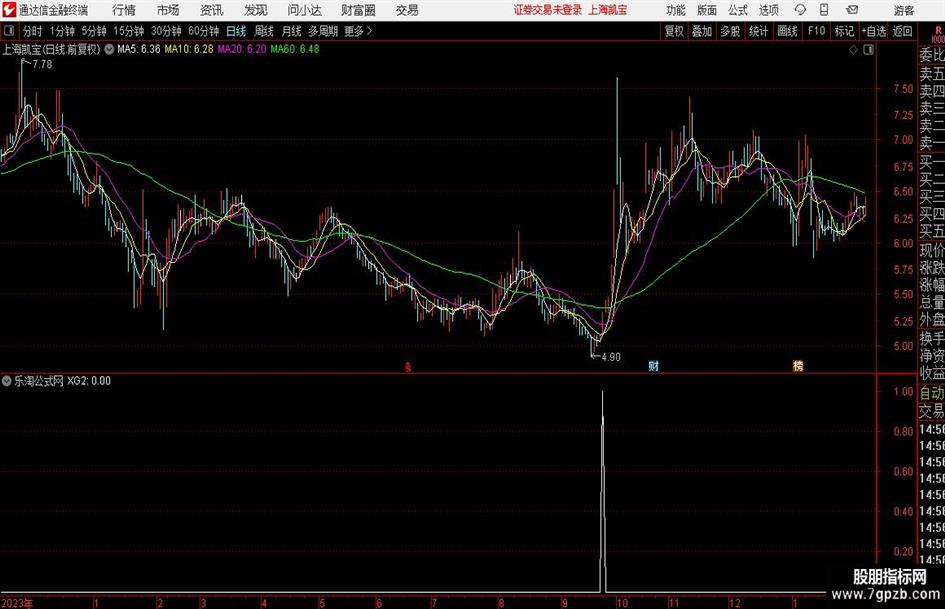Open the F10 company info button
The height and width of the screenshot is (609, 945).
[817, 31]
